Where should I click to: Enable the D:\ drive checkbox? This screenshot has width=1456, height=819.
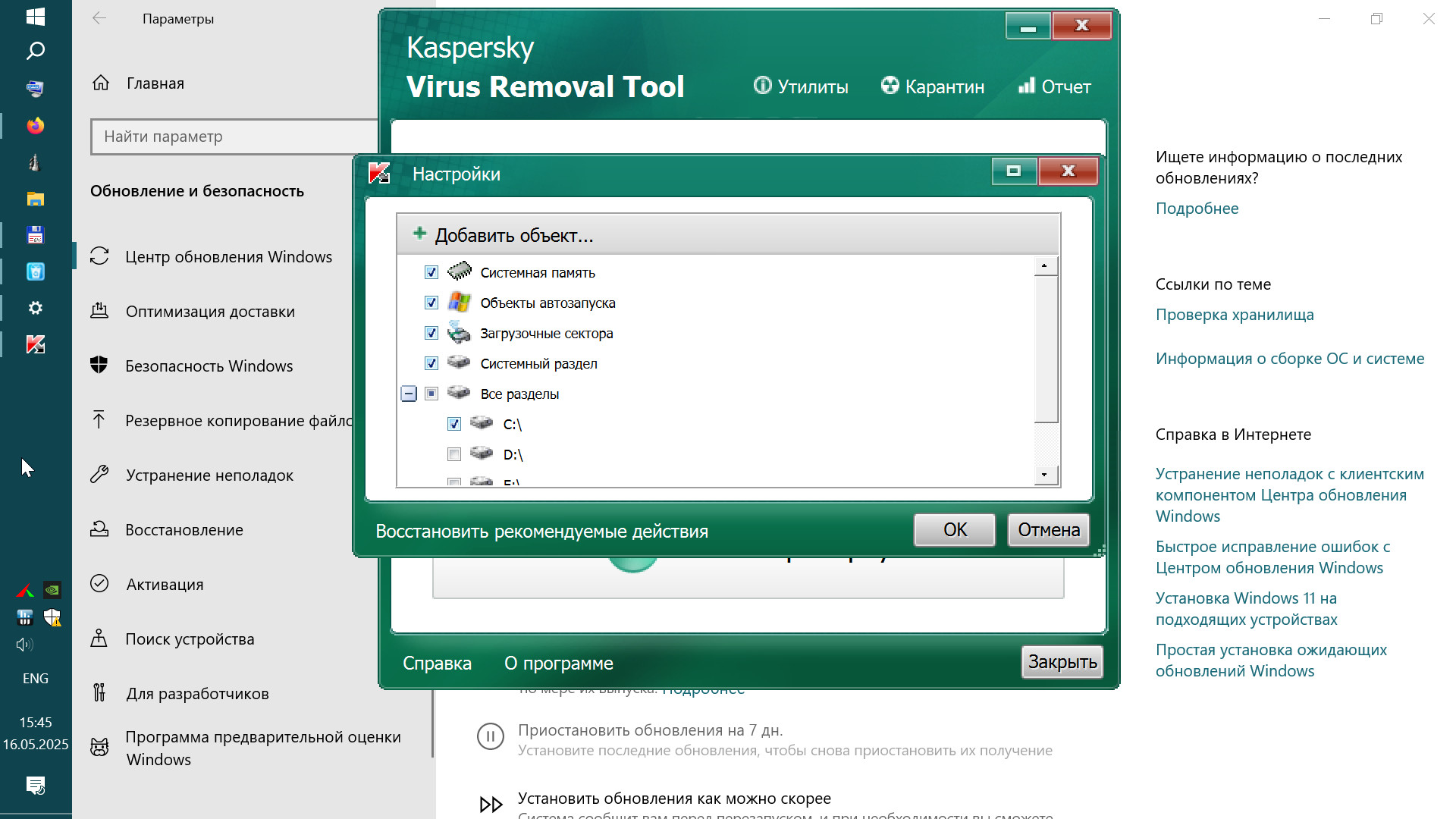coord(454,454)
